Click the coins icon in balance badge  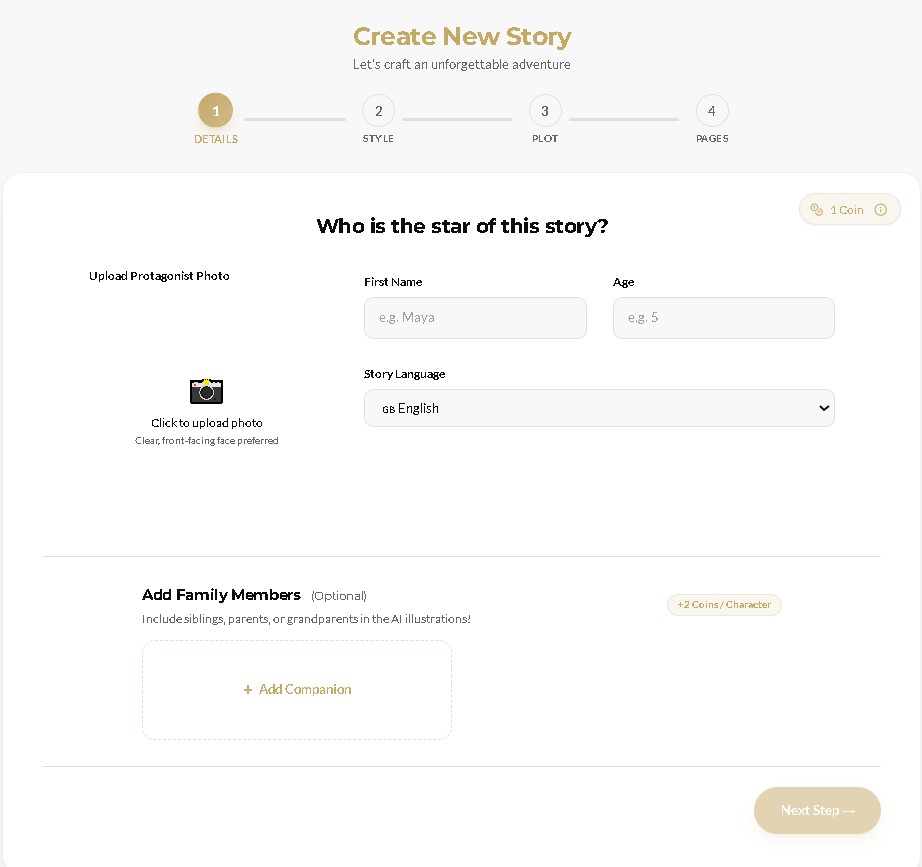(817, 210)
